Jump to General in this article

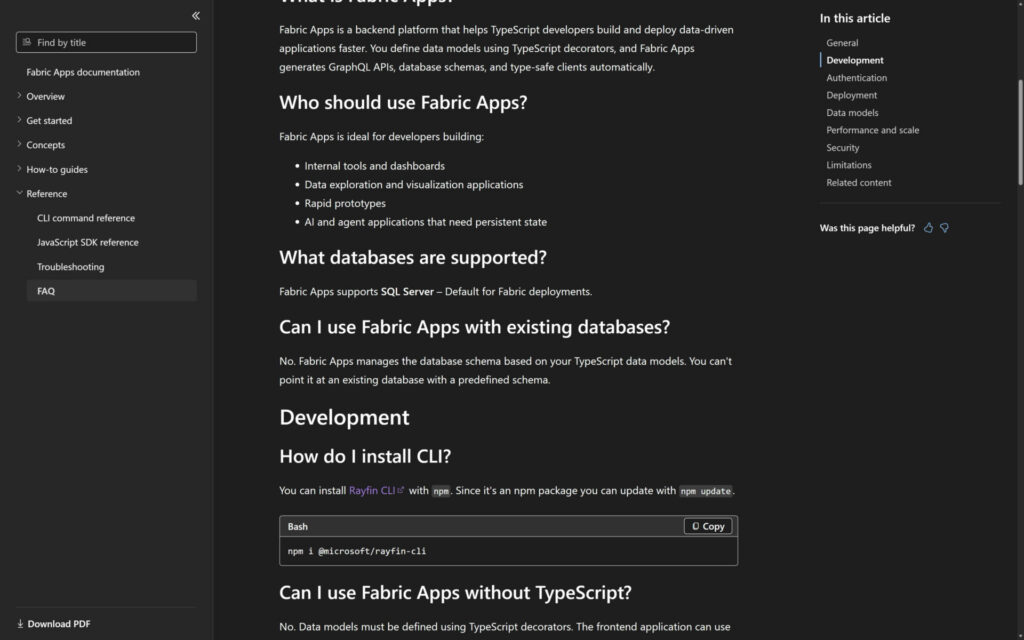tap(842, 42)
